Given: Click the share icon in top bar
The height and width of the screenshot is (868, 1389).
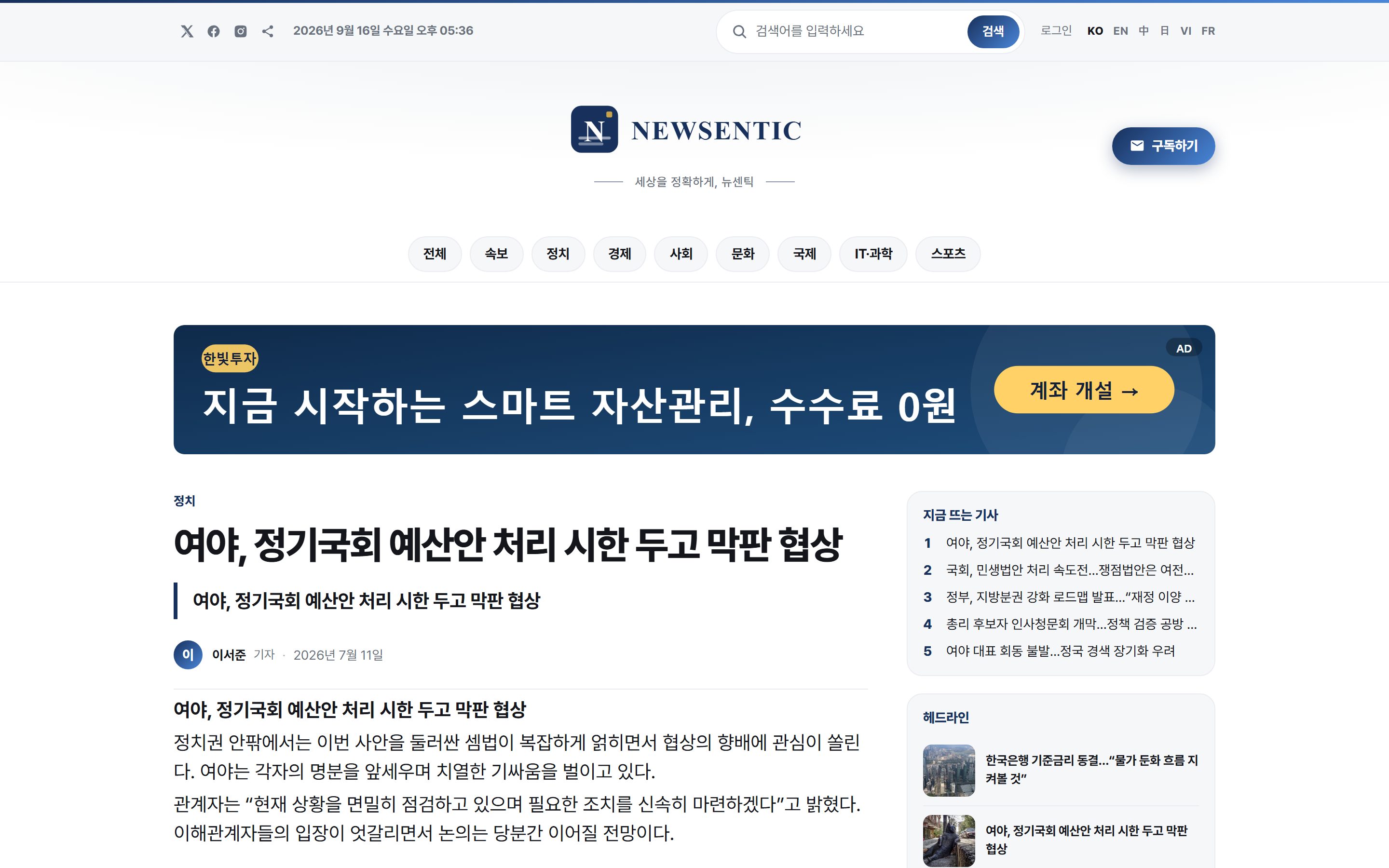Looking at the screenshot, I should click(268, 31).
